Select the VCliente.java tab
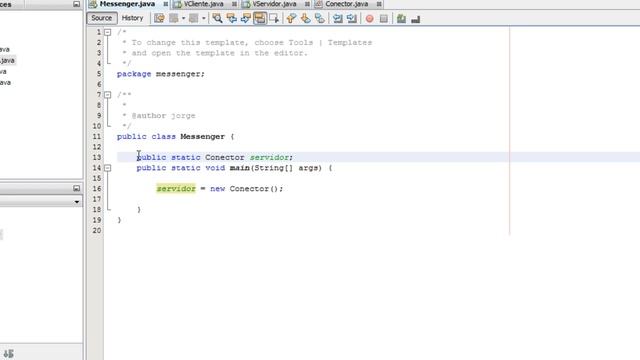 pyautogui.click(x=203, y=4)
